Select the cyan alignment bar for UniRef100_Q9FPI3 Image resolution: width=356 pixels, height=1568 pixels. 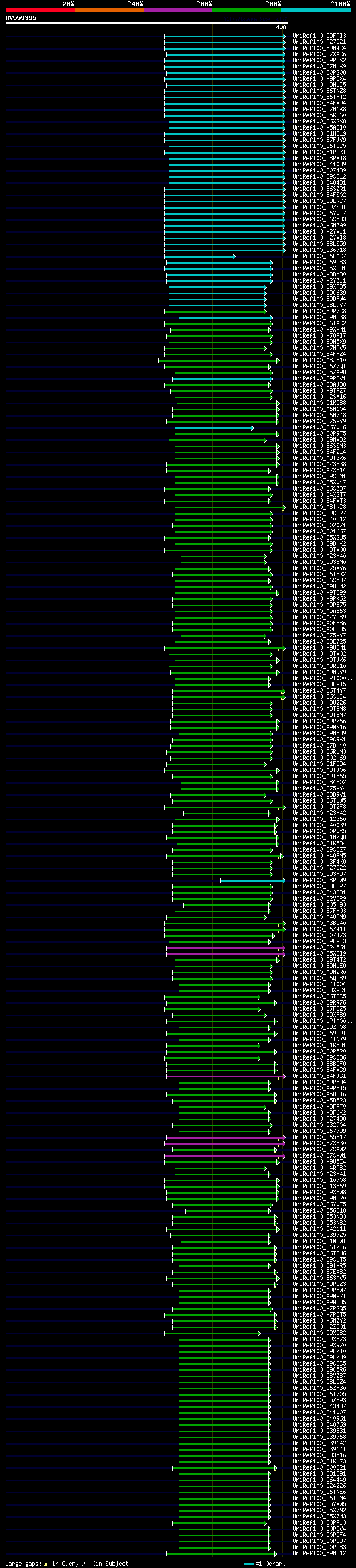225,36
